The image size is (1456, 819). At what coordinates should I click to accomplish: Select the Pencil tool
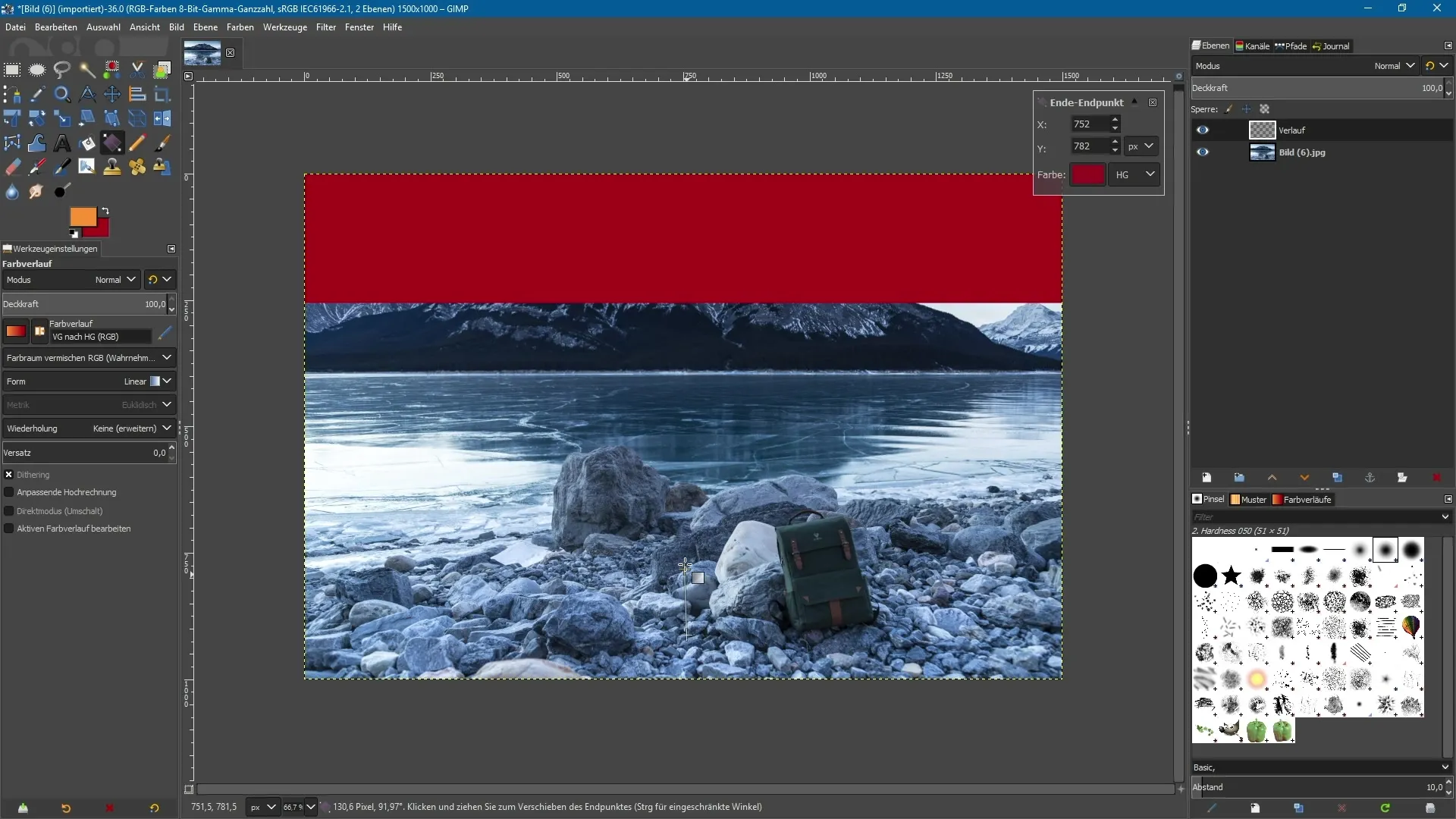point(137,143)
